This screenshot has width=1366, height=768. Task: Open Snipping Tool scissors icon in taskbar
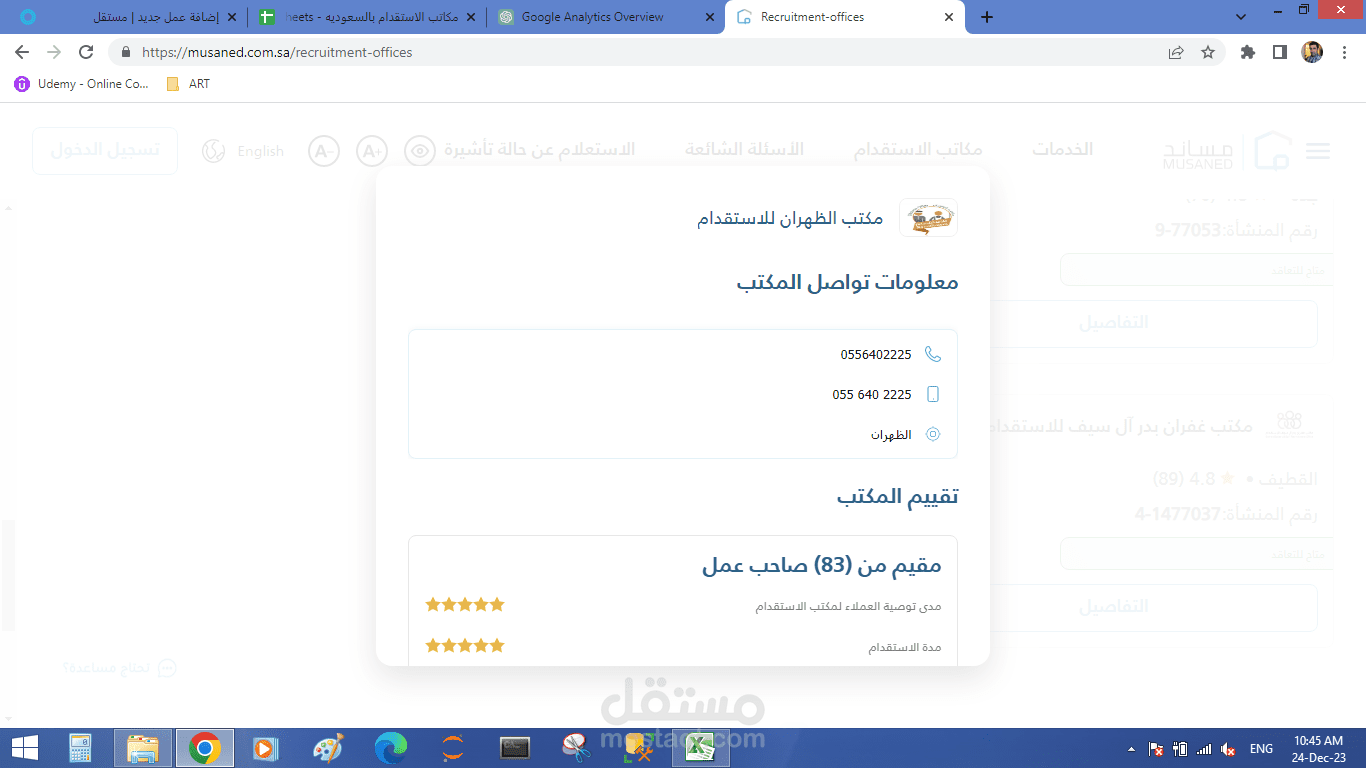pyautogui.click(x=577, y=748)
